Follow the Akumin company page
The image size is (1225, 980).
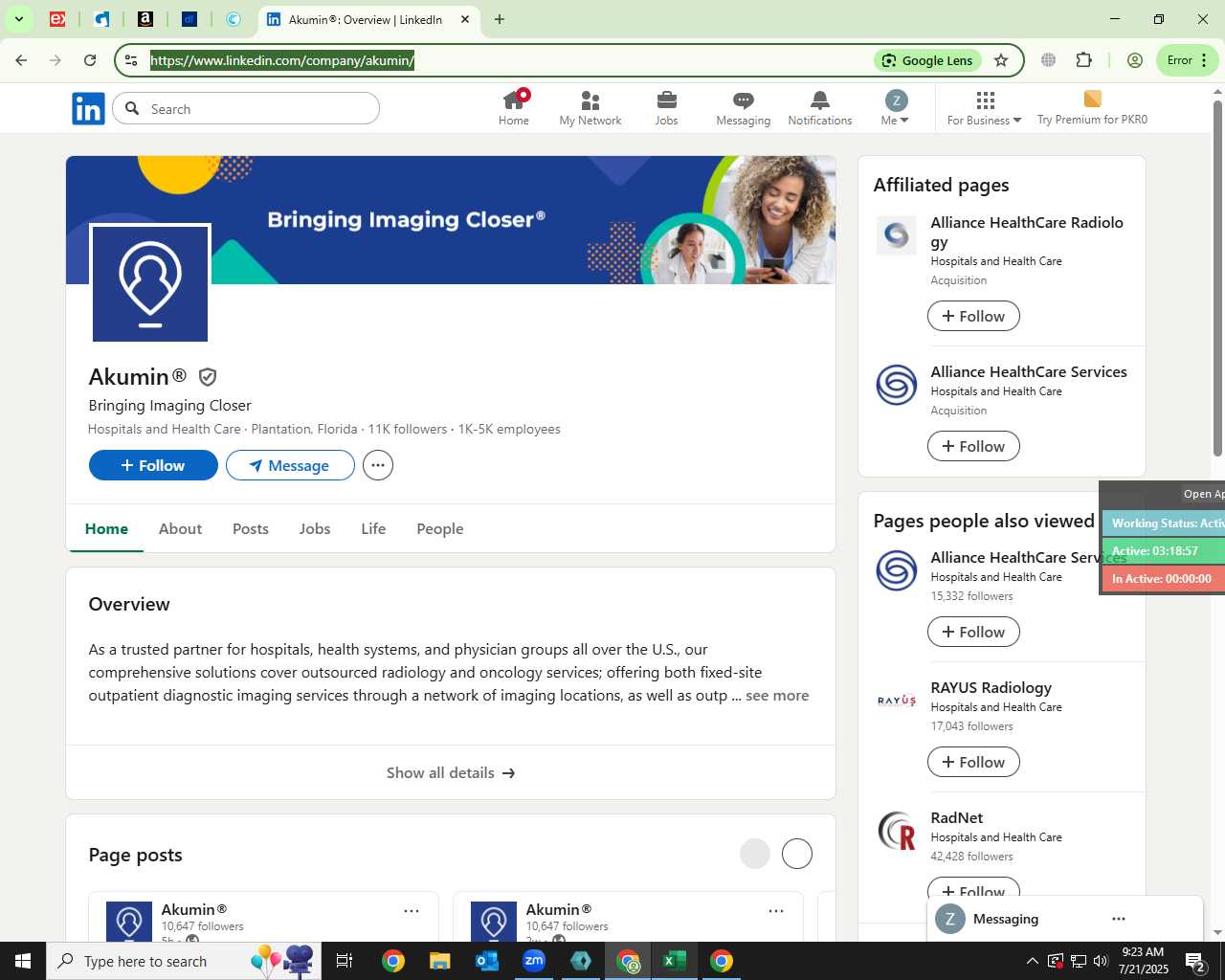tap(153, 465)
